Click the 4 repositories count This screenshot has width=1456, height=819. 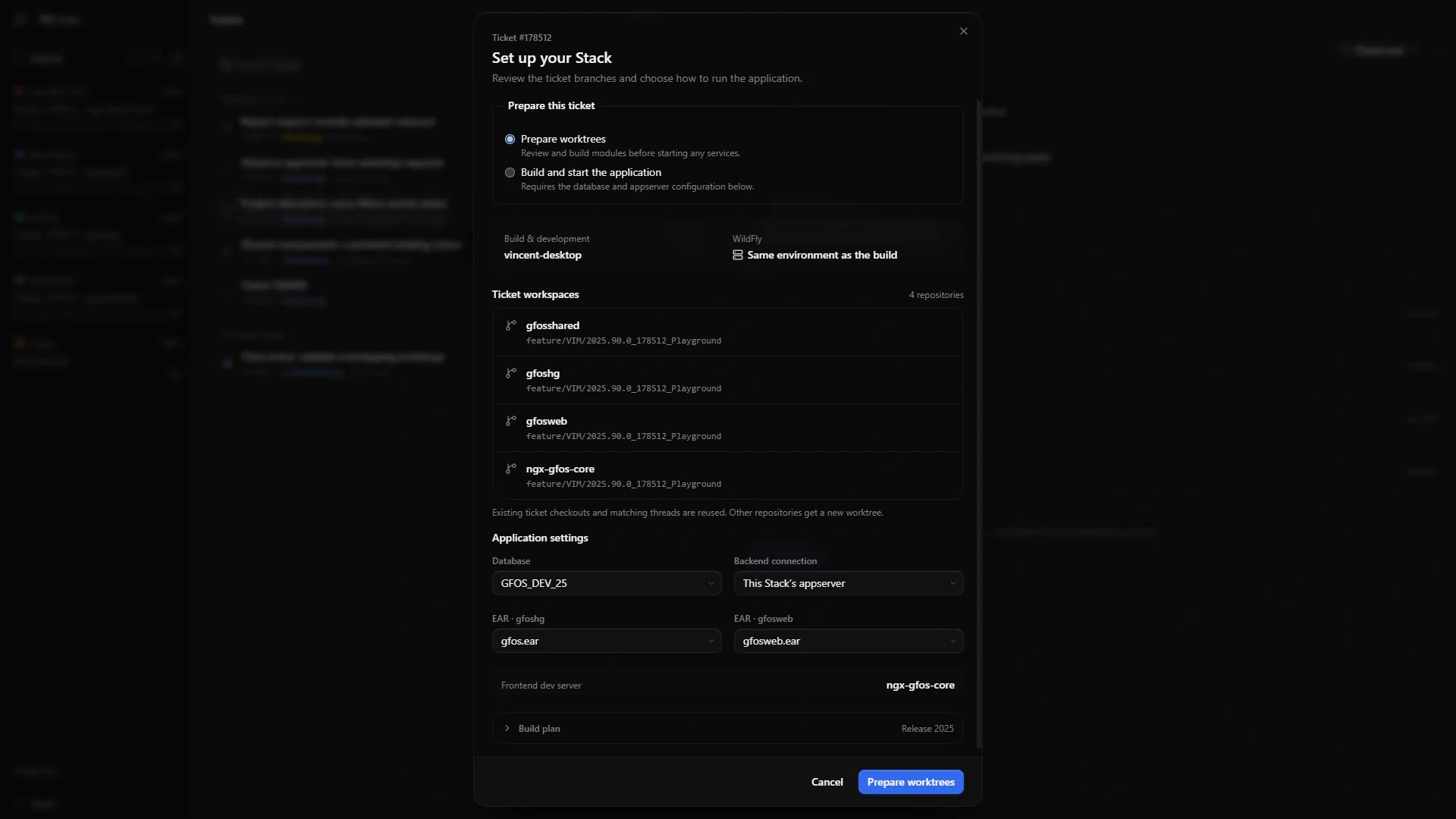click(937, 295)
